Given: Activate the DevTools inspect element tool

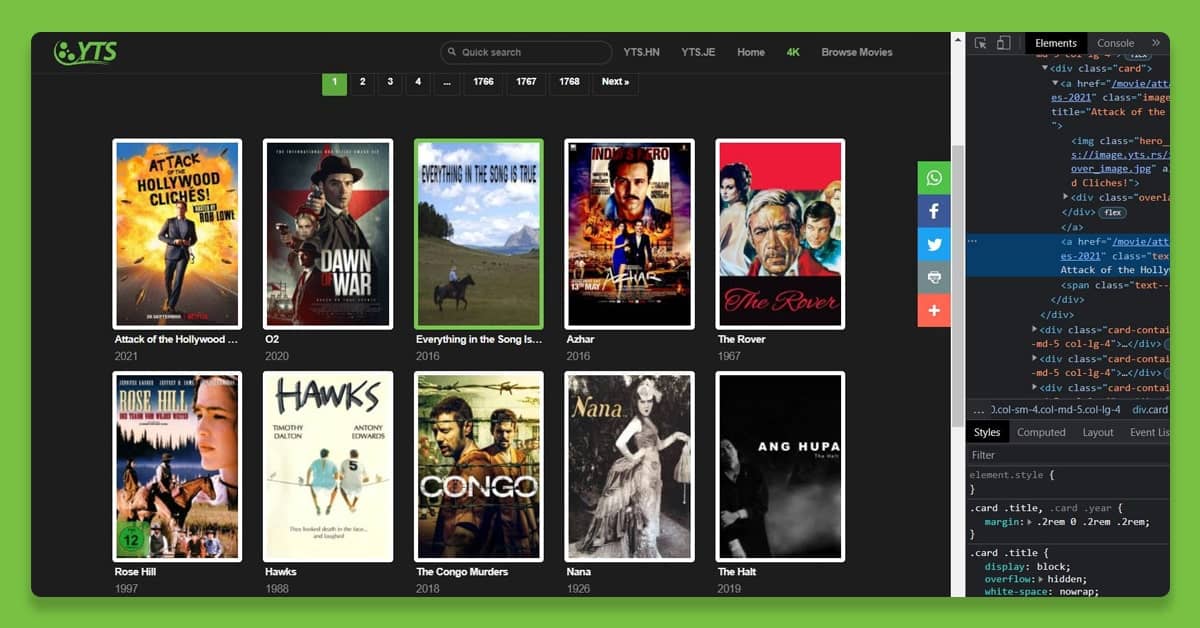Looking at the screenshot, I should point(981,43).
